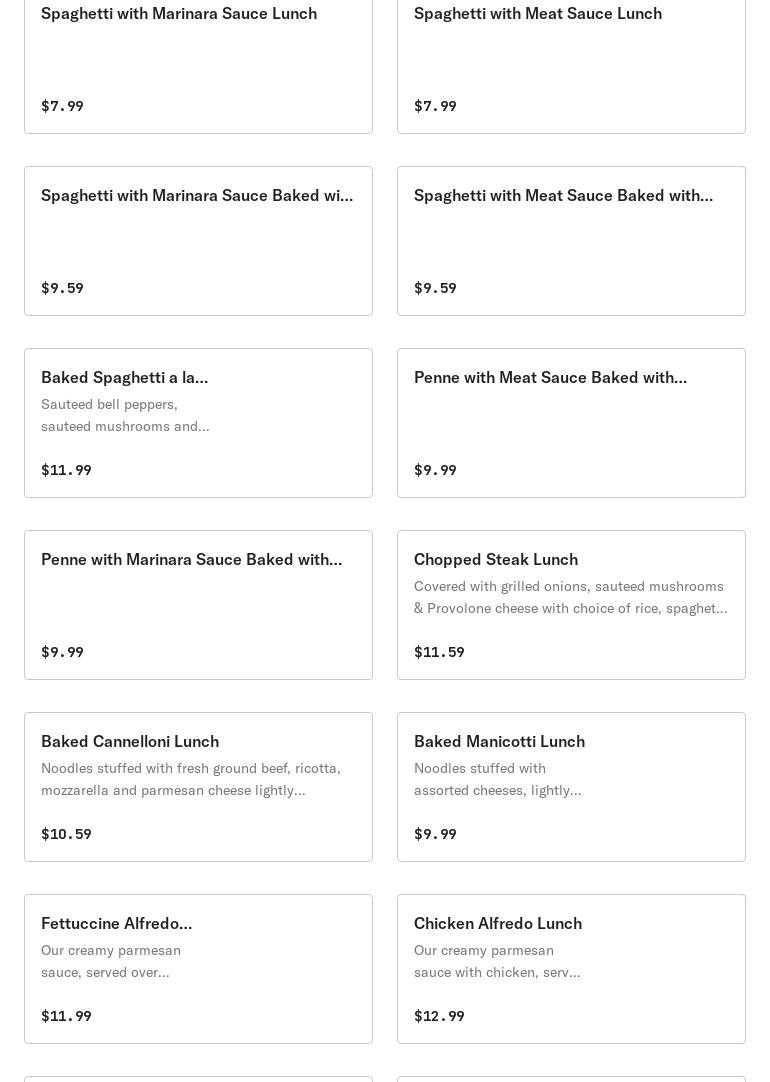Click the Chicken Alfredo Lunch title
Viewport: 770px width, 1082px height.
(x=498, y=924)
